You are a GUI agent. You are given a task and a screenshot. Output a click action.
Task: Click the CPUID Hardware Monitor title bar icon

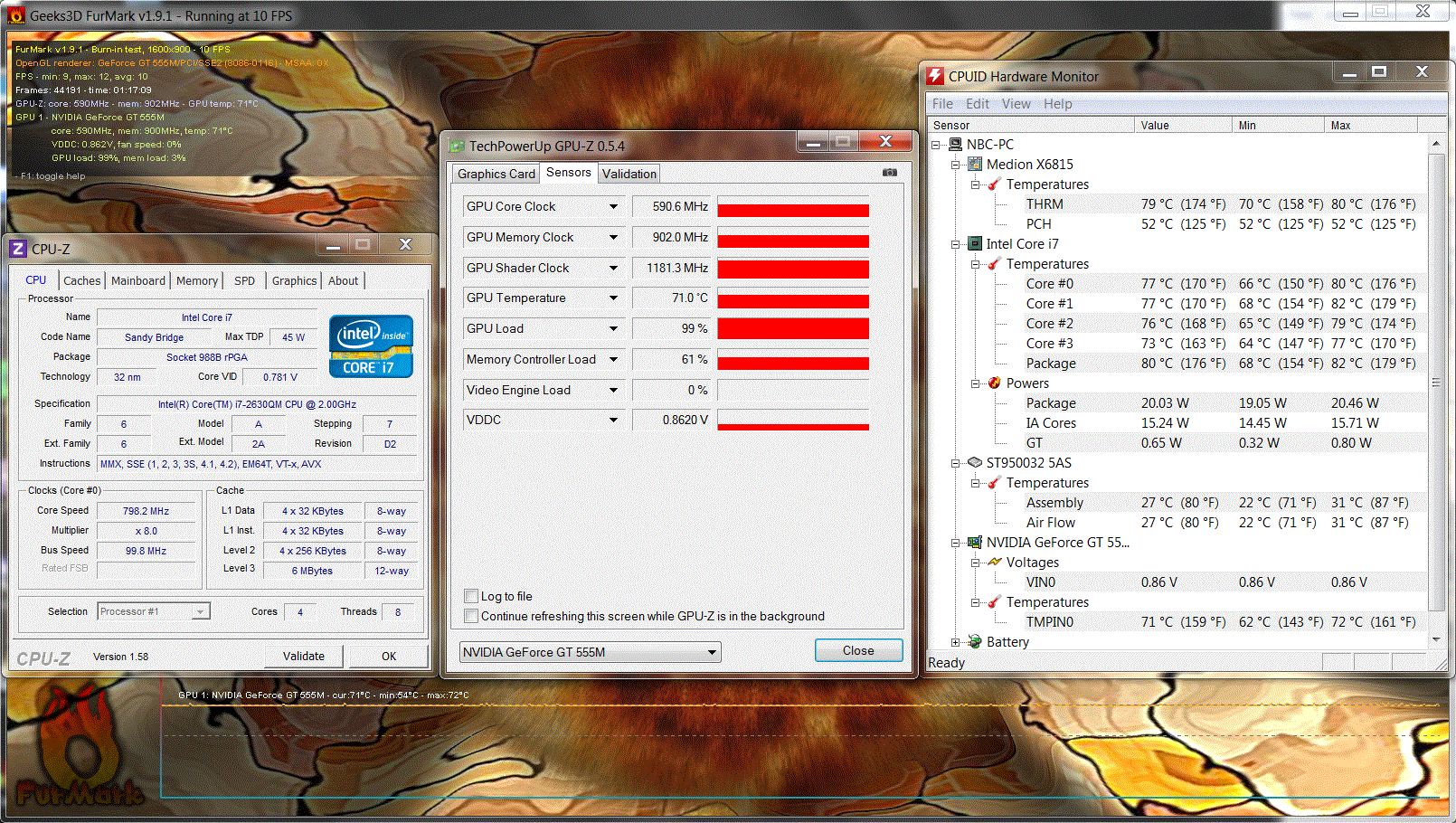click(x=936, y=76)
